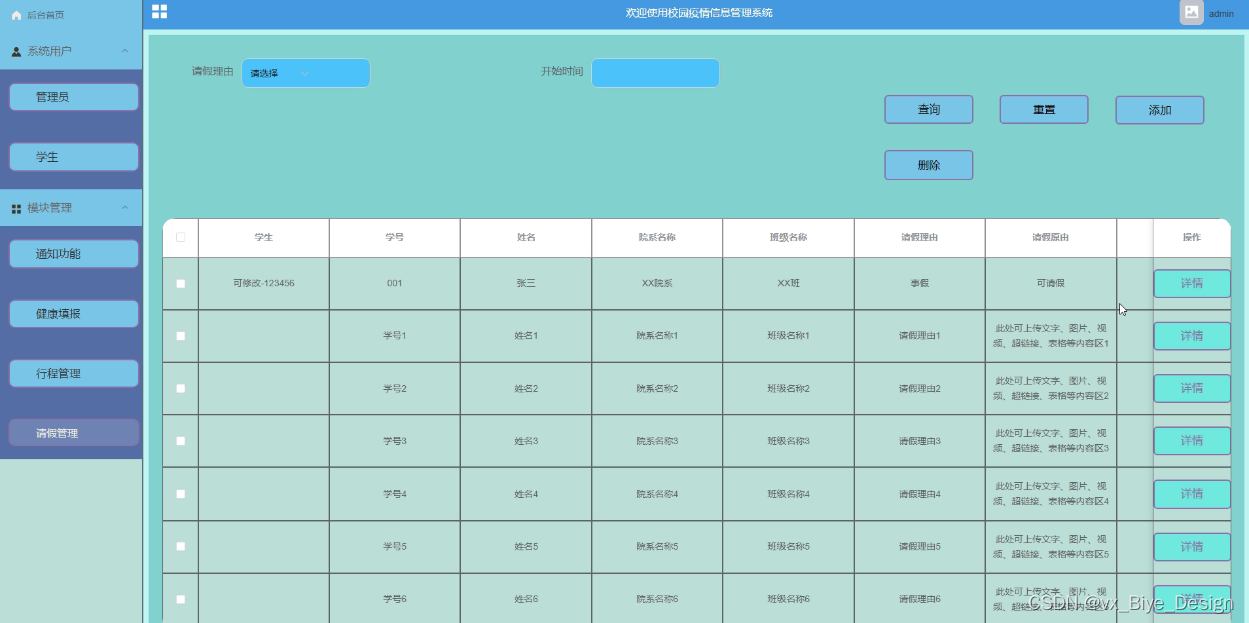Open 通知功能 in the sidebar

coord(74,254)
